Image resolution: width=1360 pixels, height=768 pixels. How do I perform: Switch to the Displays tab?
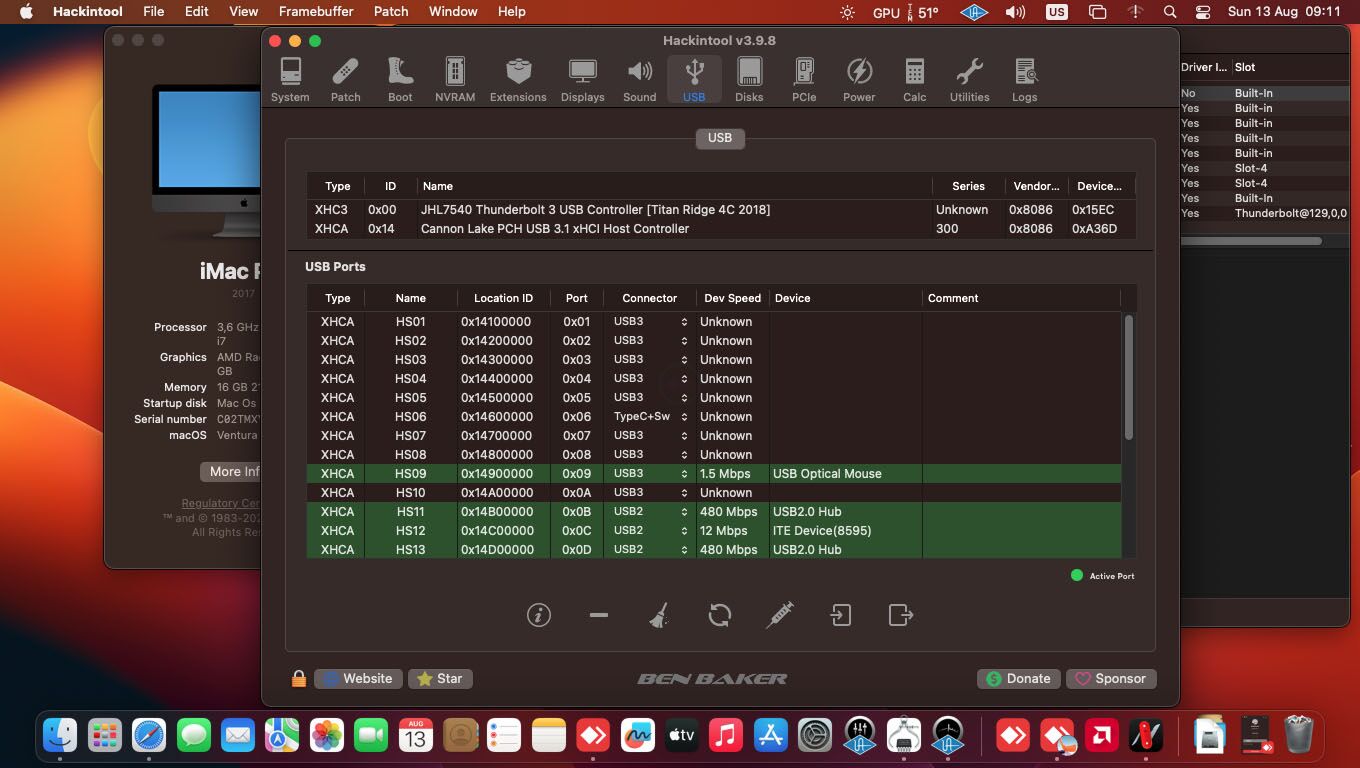[x=582, y=79]
